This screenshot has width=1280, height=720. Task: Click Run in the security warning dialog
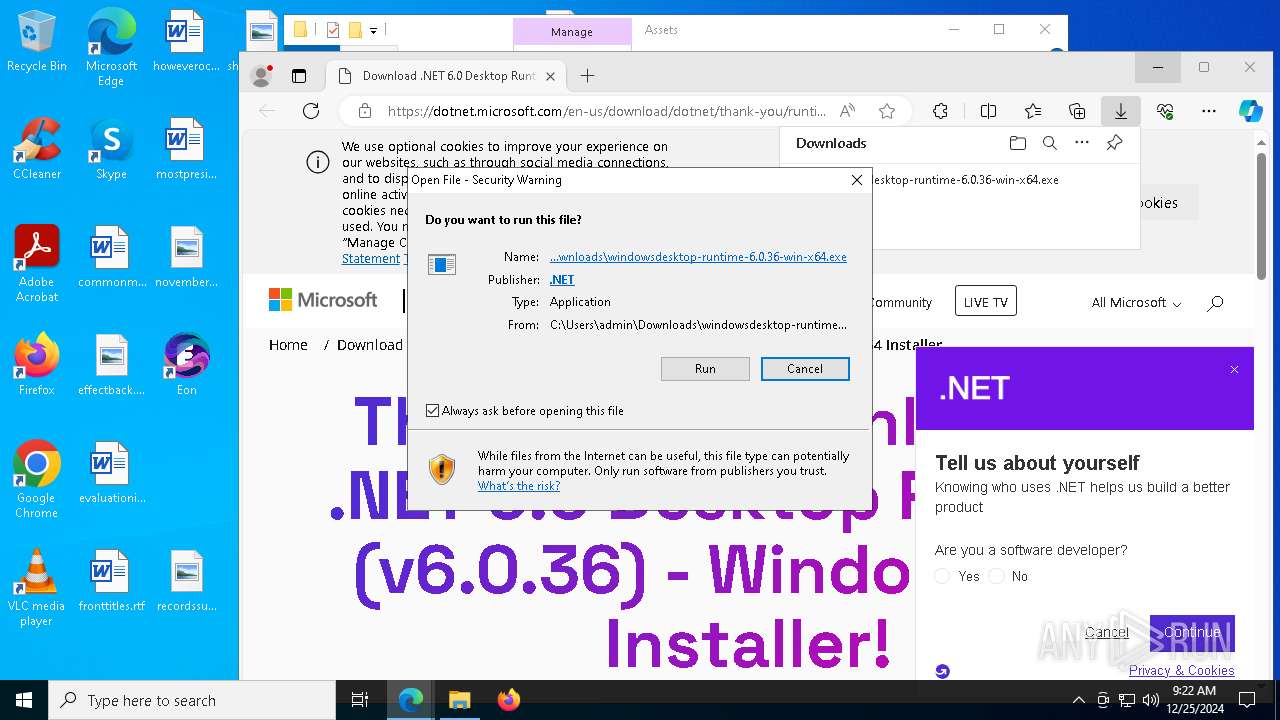705,369
